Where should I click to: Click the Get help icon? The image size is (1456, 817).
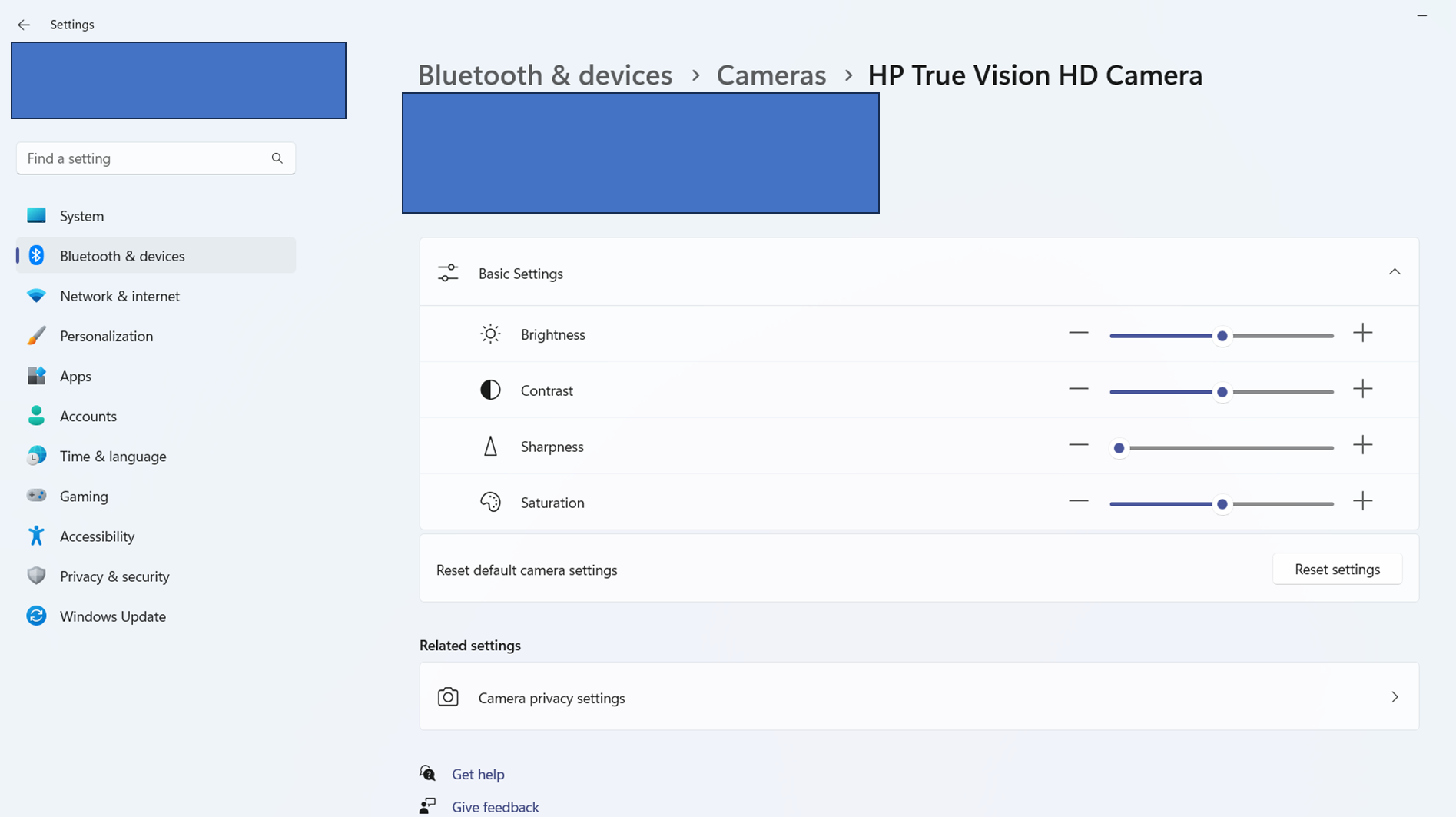pos(428,773)
